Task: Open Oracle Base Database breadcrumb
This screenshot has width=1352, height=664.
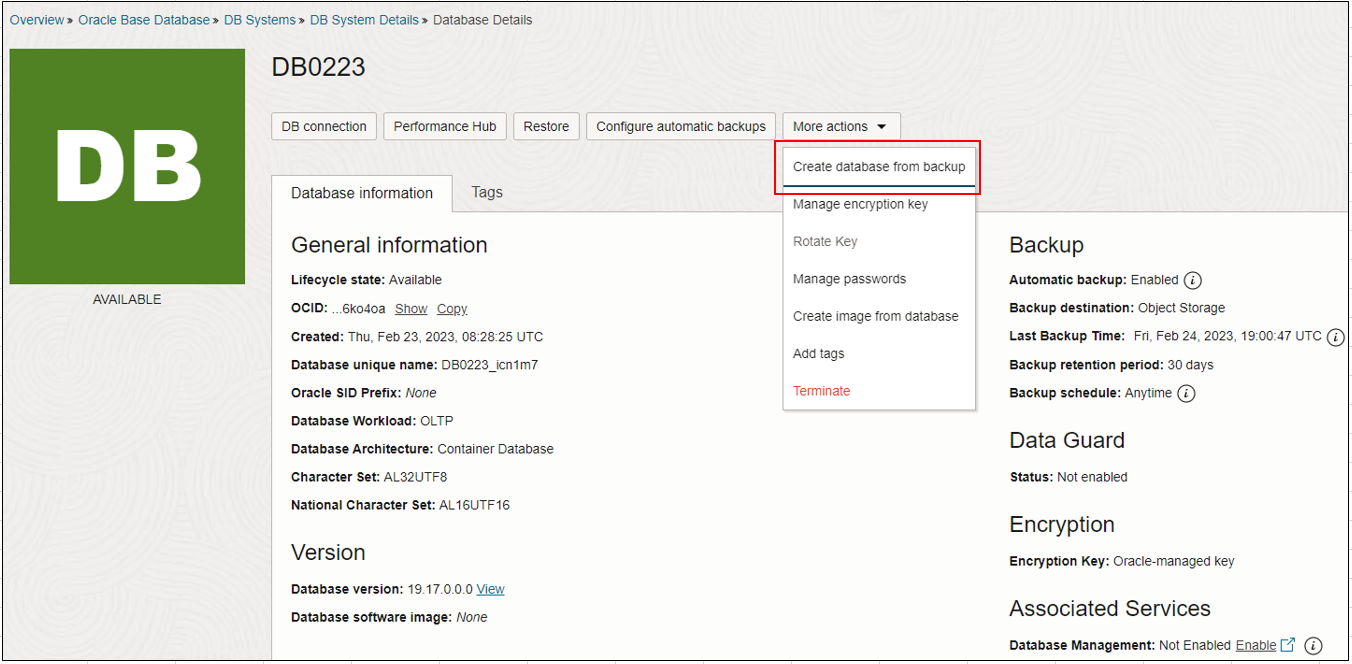Action: (144, 20)
